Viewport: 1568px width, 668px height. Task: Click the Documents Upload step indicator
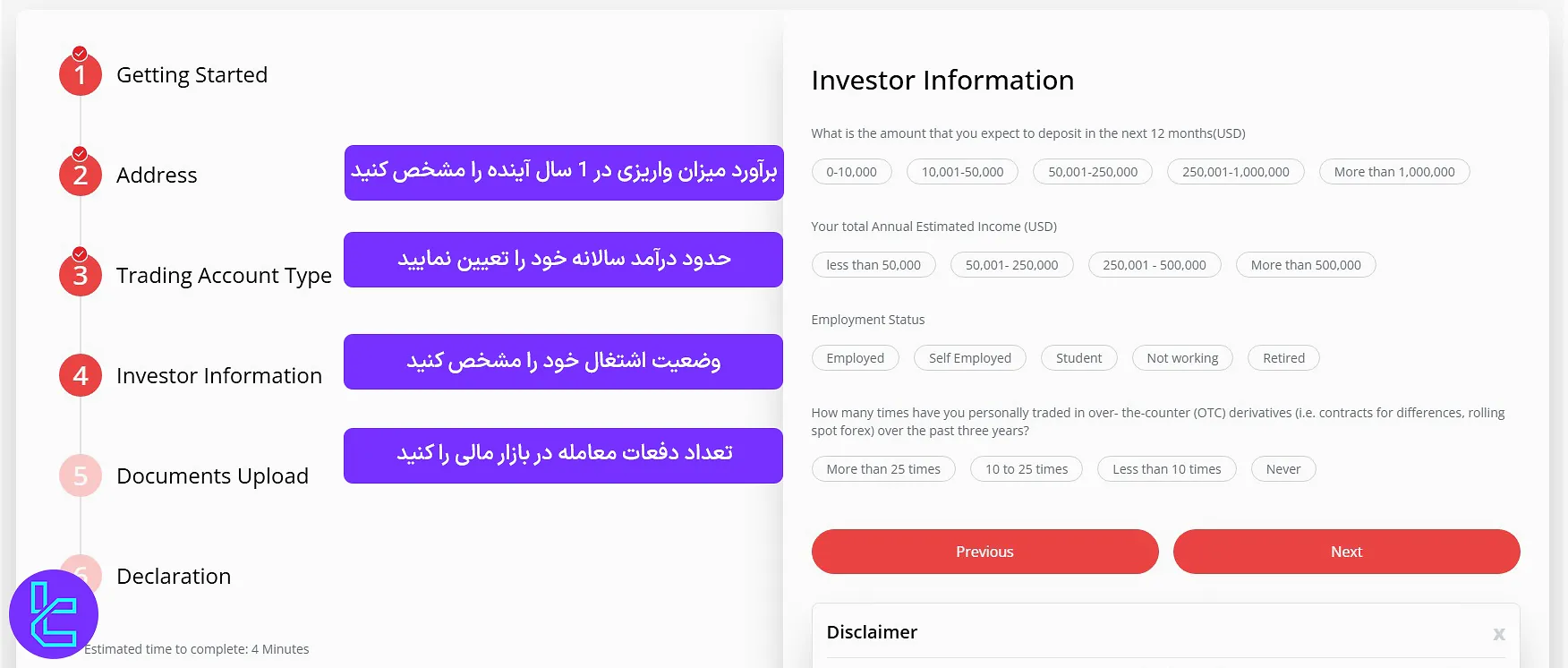79,475
